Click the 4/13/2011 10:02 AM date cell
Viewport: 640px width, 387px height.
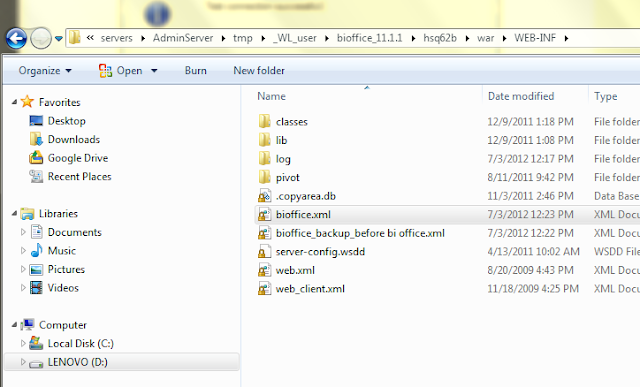[533, 251]
